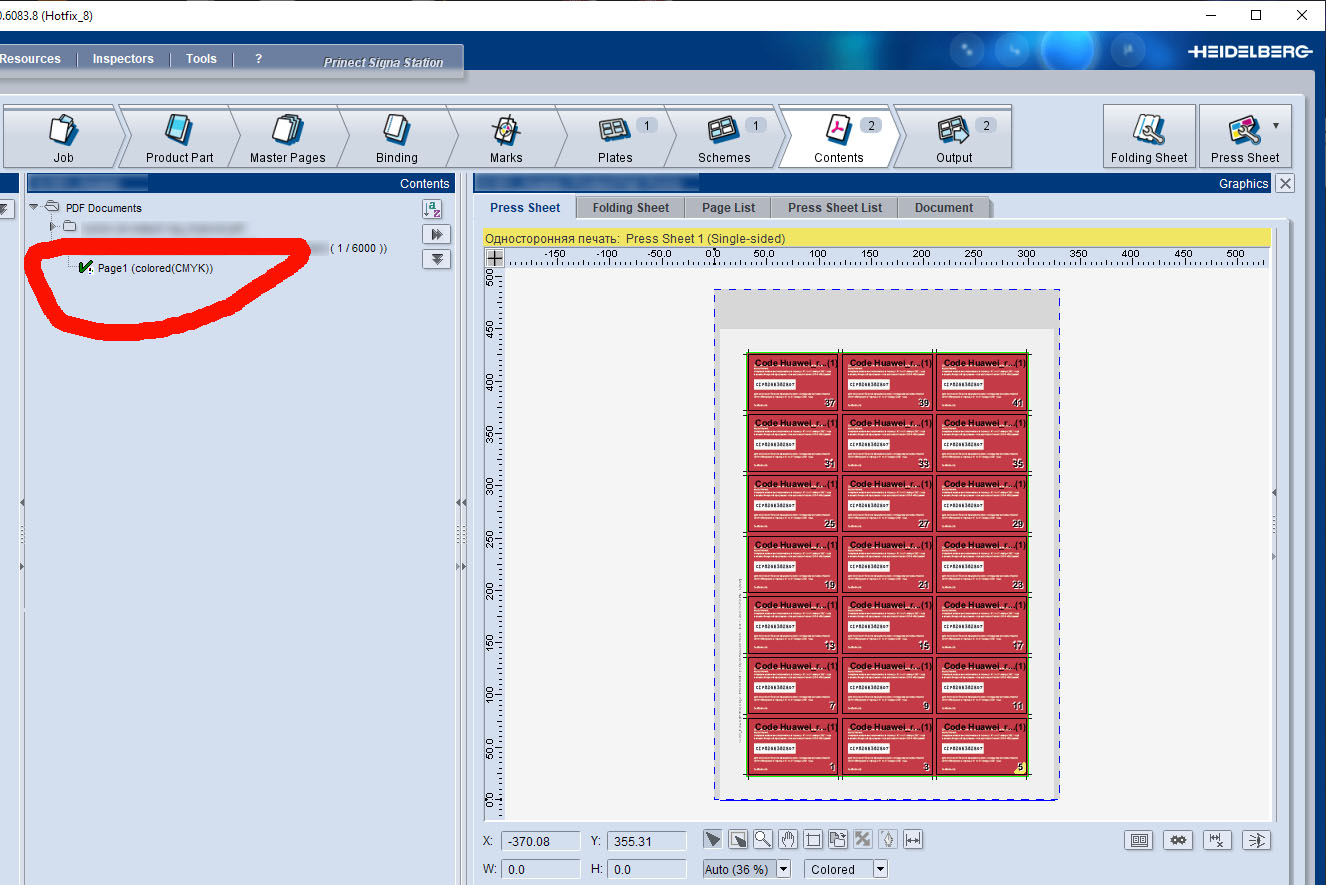
Task: Select page thumbnail numbered 21 on sheet
Action: tap(887, 564)
